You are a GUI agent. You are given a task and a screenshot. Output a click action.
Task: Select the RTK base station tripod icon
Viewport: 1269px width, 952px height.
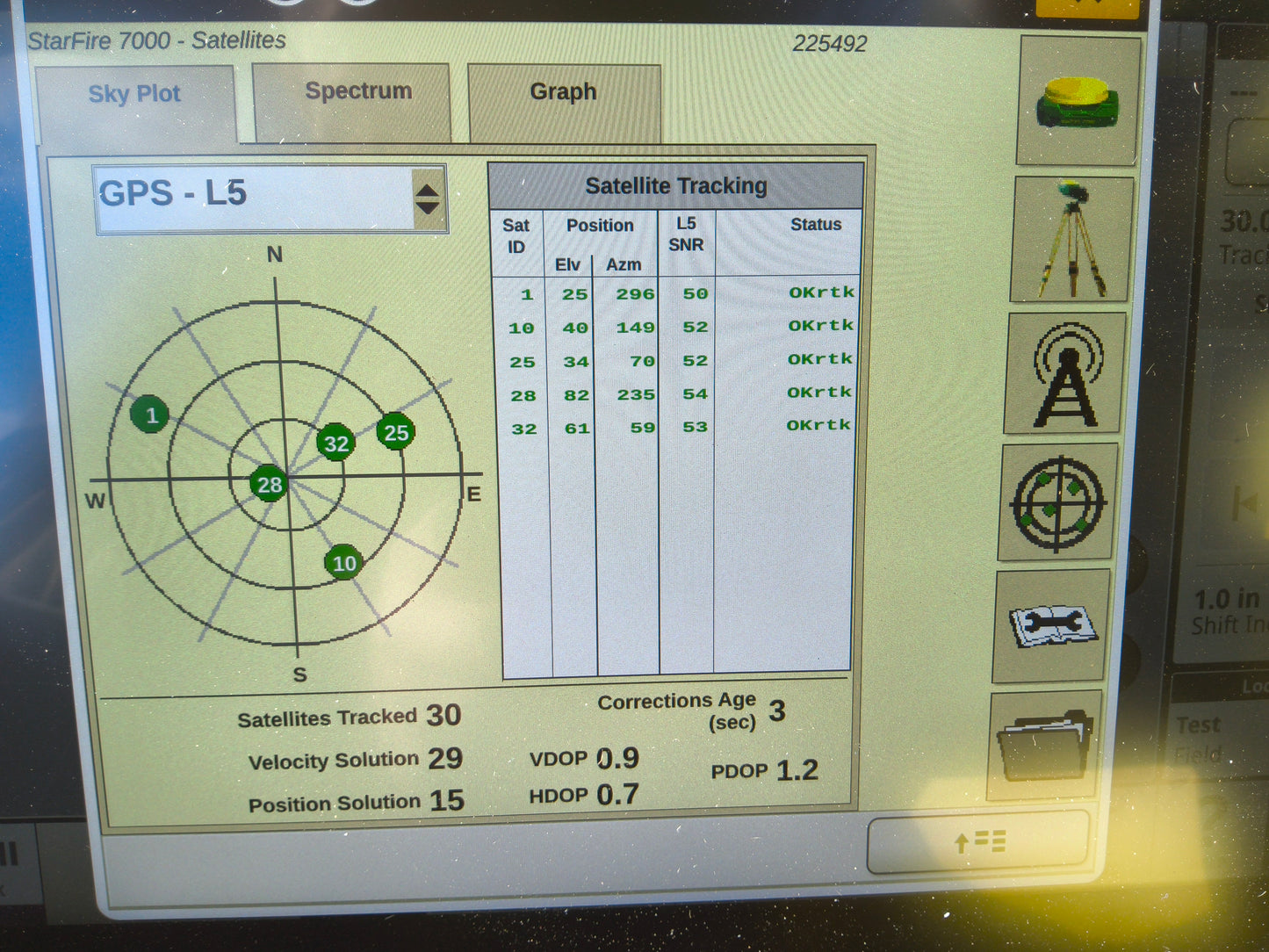[1069, 239]
